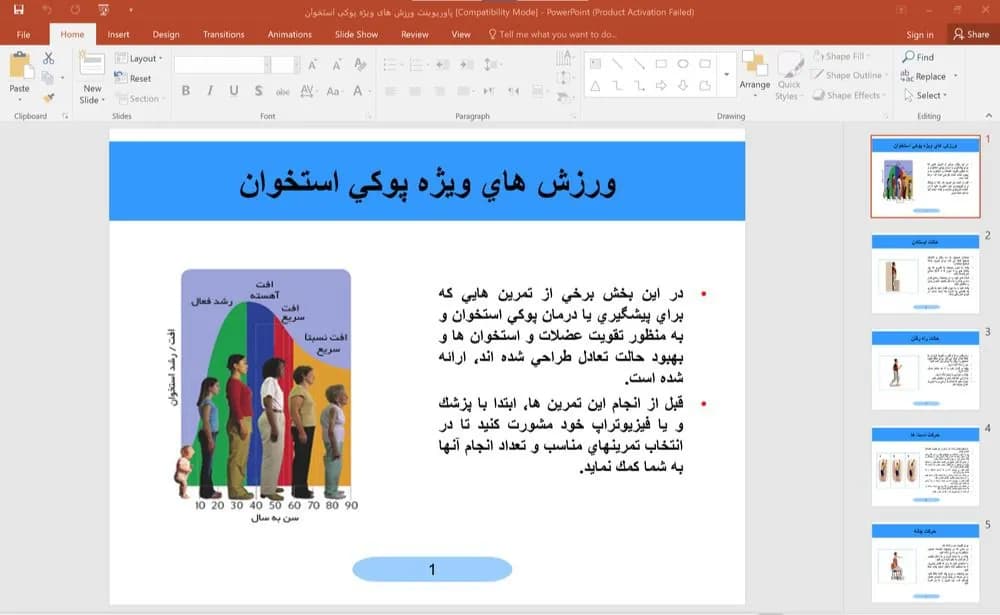Click the Strikethrough abc icon
The image size is (1000, 615).
pos(283,91)
